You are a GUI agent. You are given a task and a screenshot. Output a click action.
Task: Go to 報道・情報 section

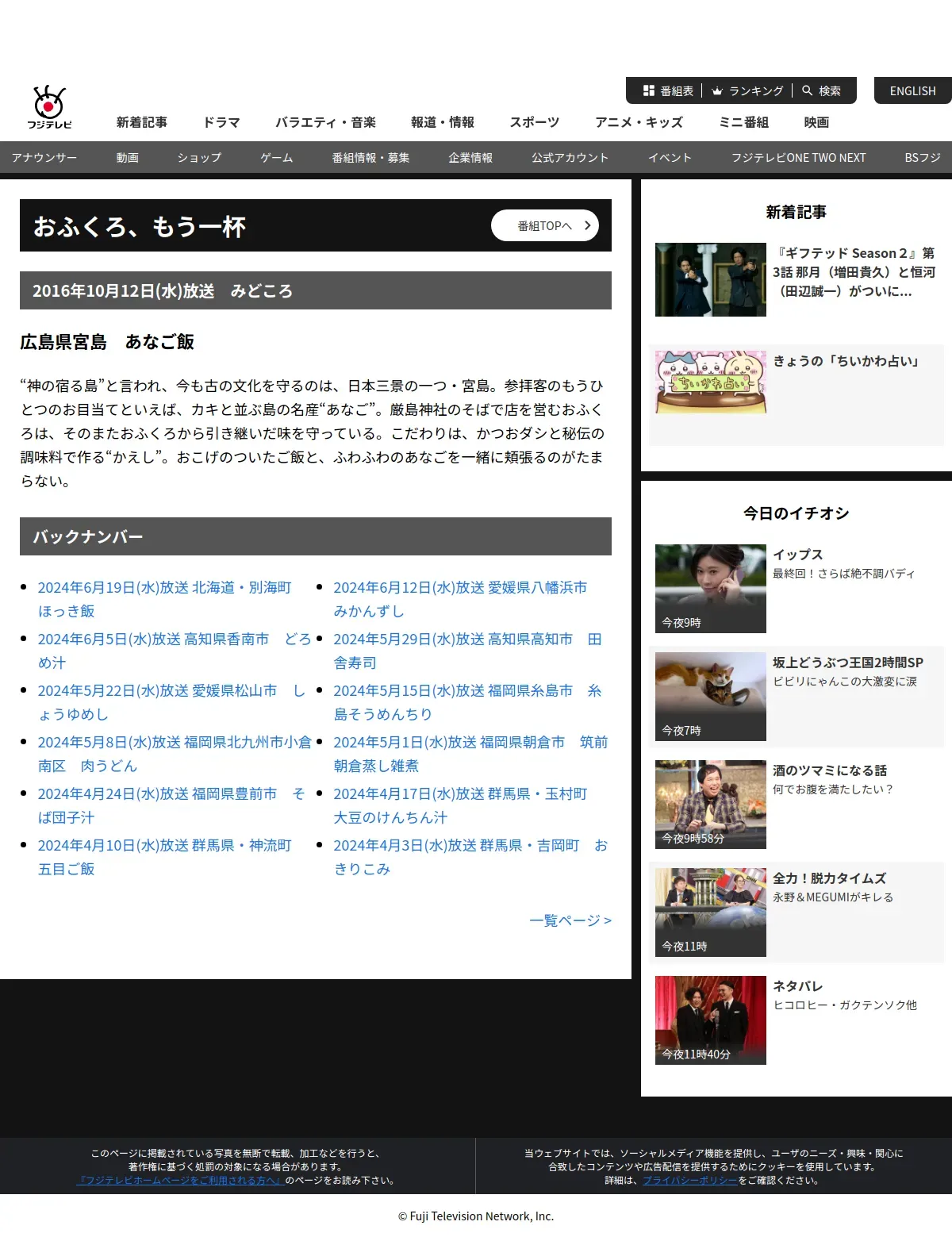pos(443,122)
